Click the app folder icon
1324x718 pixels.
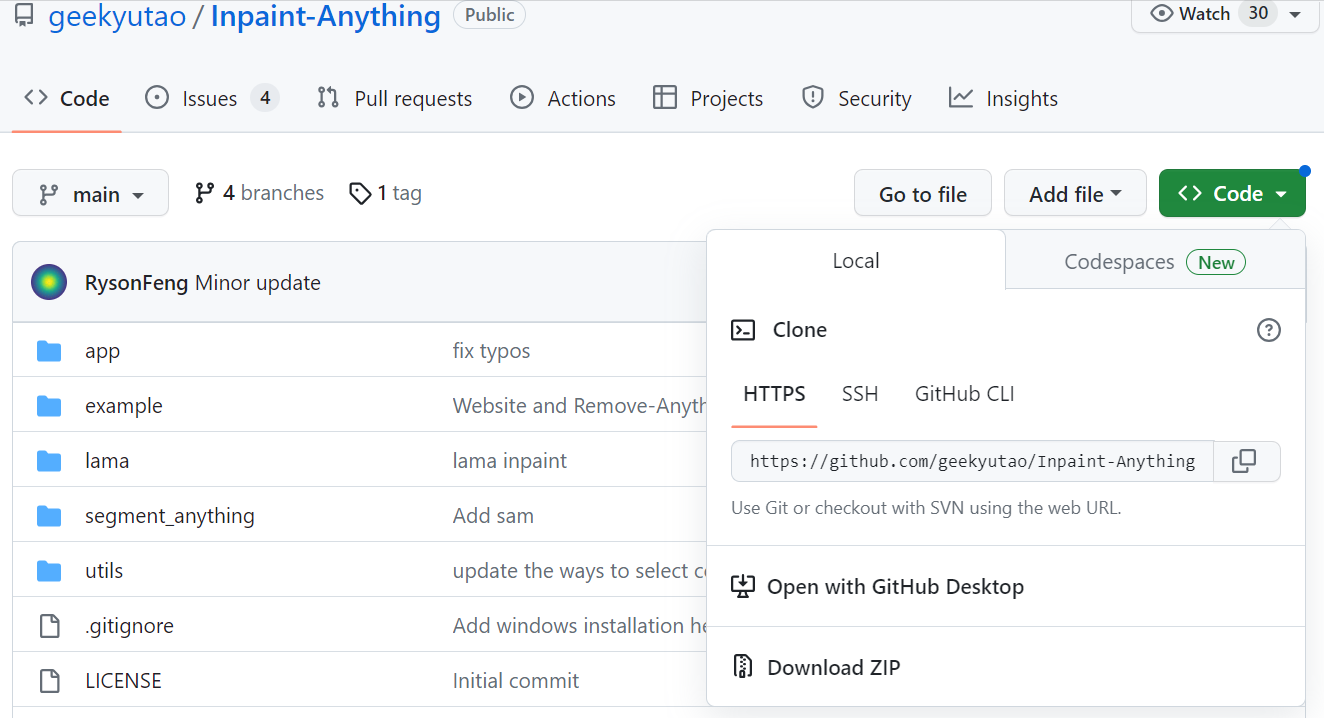[x=49, y=351]
